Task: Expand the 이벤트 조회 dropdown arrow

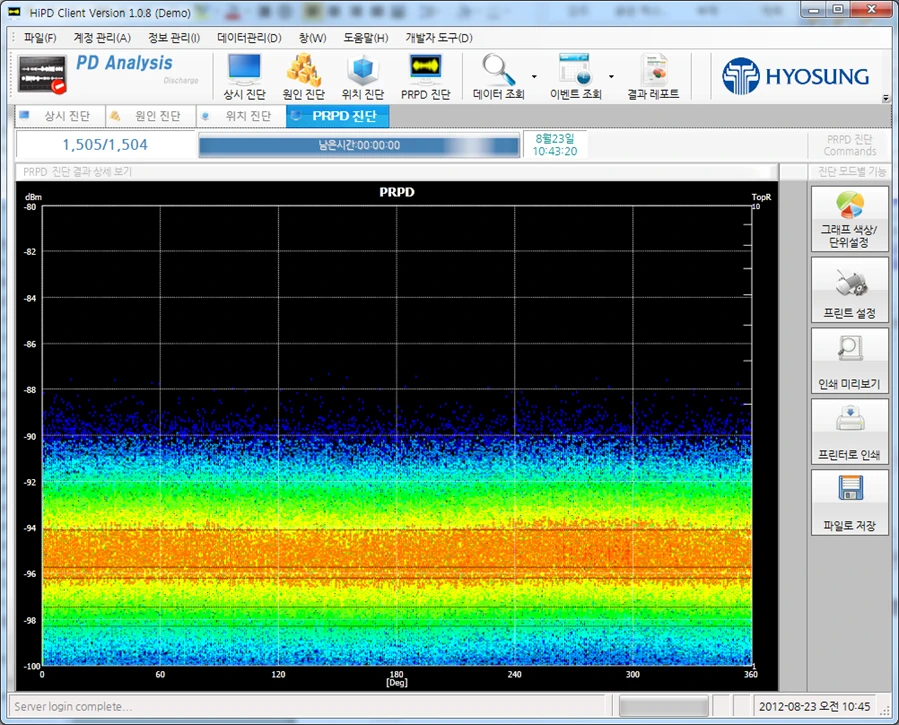Action: point(611,76)
